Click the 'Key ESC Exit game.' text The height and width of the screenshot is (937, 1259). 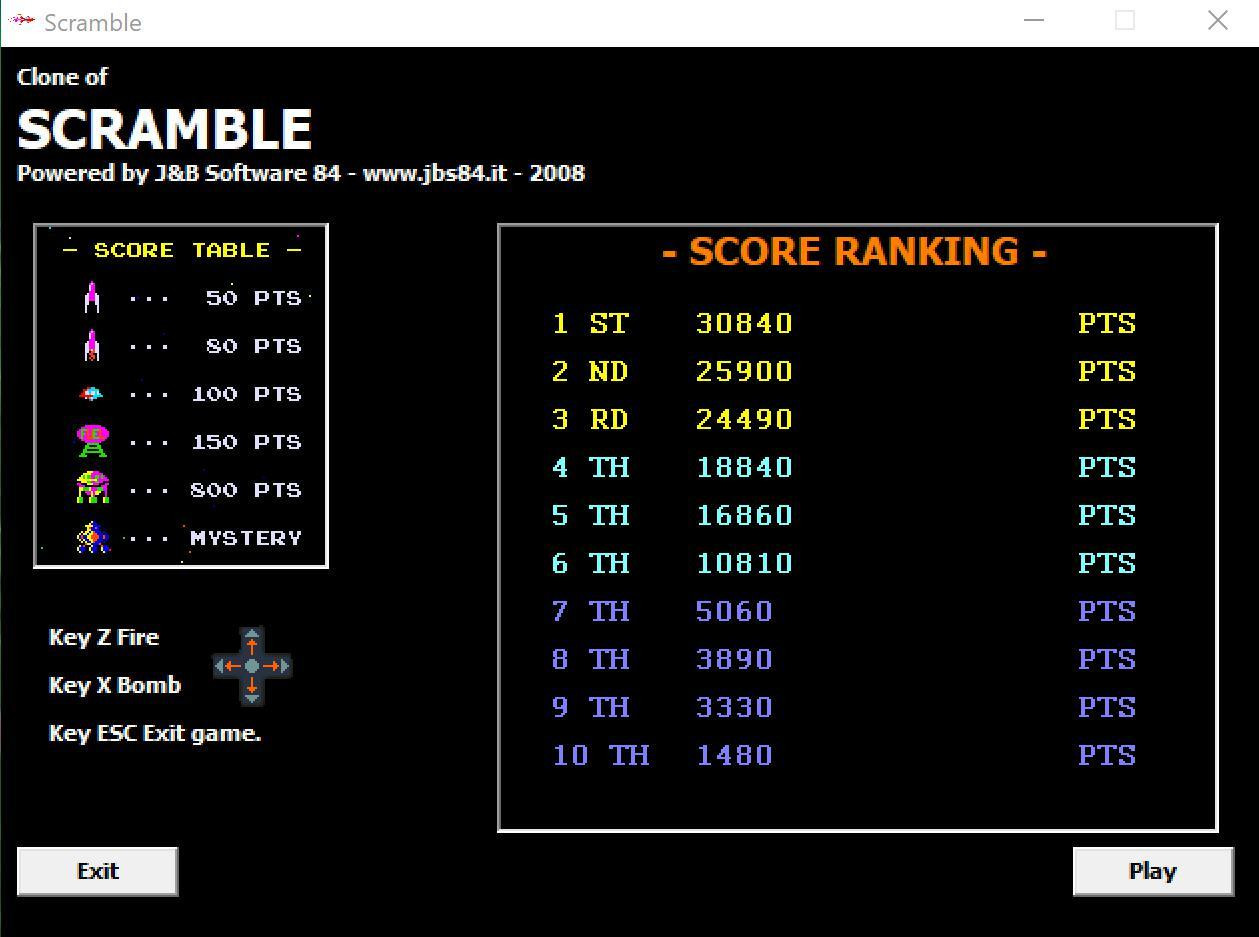155,733
